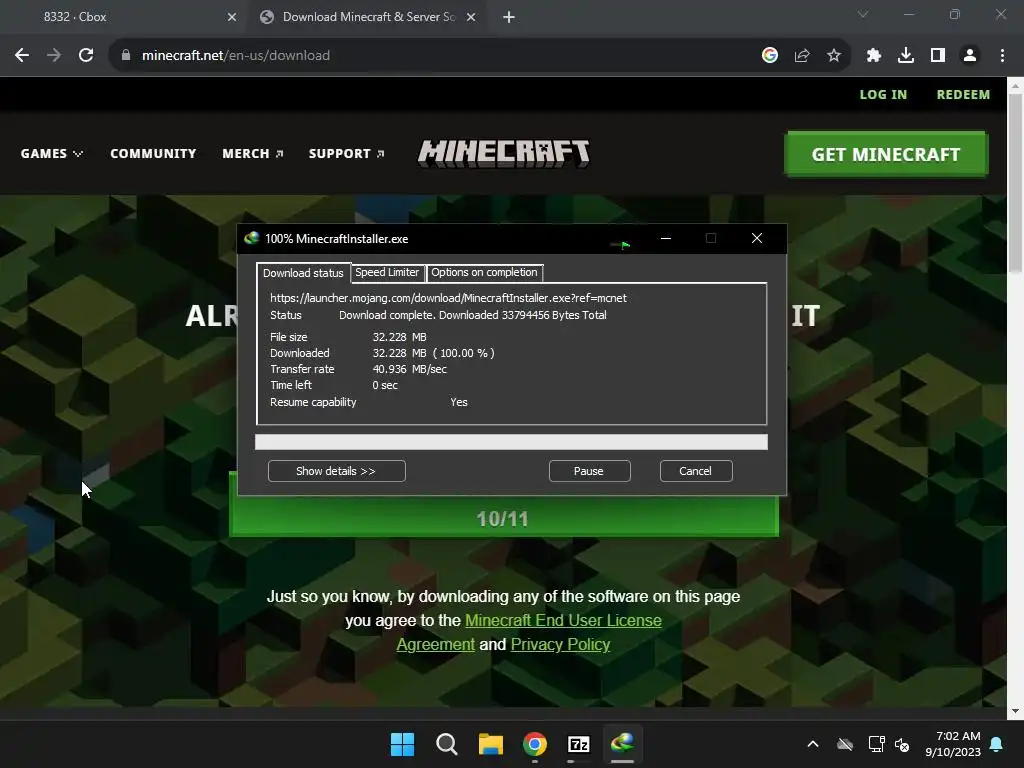
Task: Select the Download Minecraft & Server tab
Action: point(367,17)
